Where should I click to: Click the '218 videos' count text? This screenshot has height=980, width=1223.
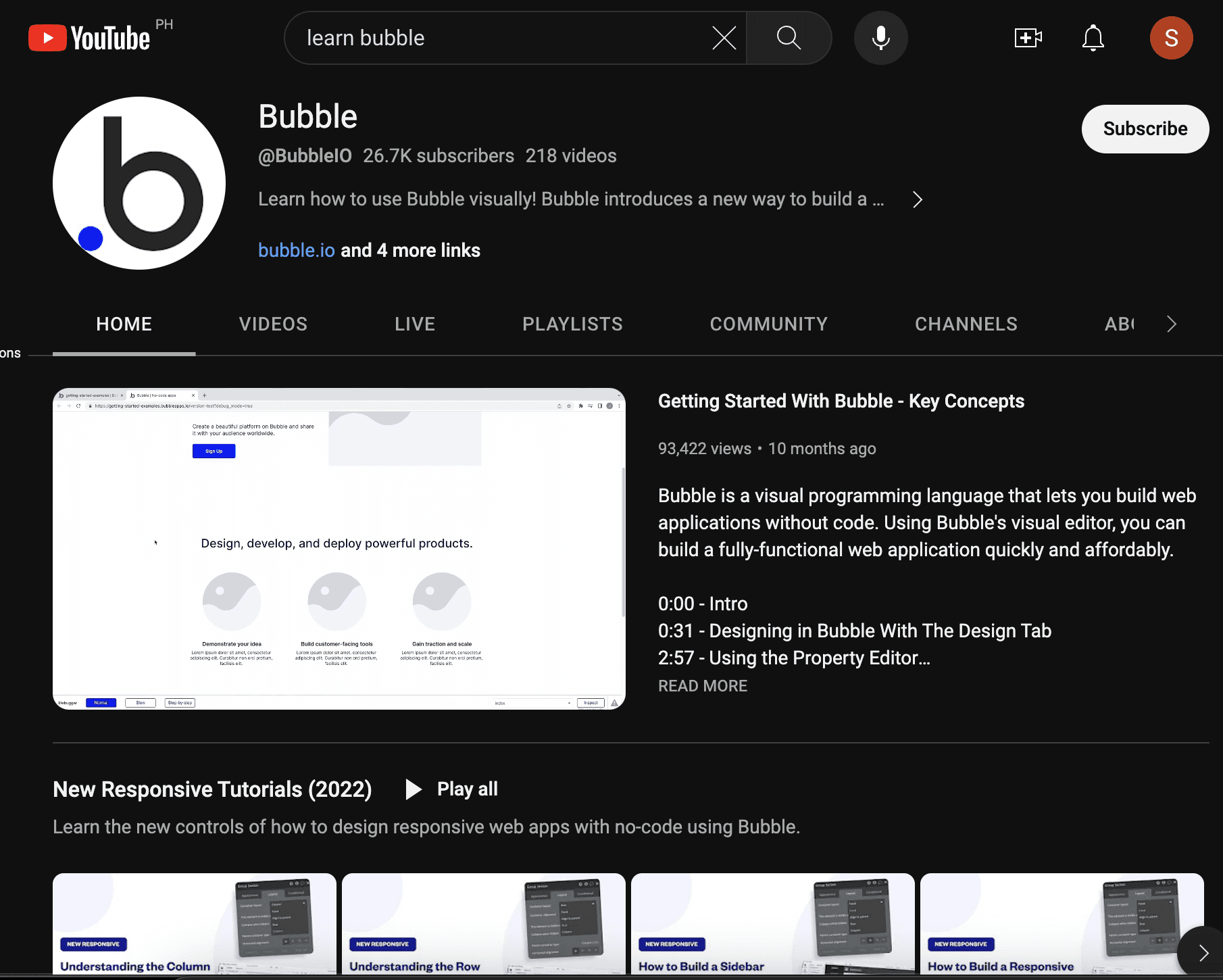(571, 156)
